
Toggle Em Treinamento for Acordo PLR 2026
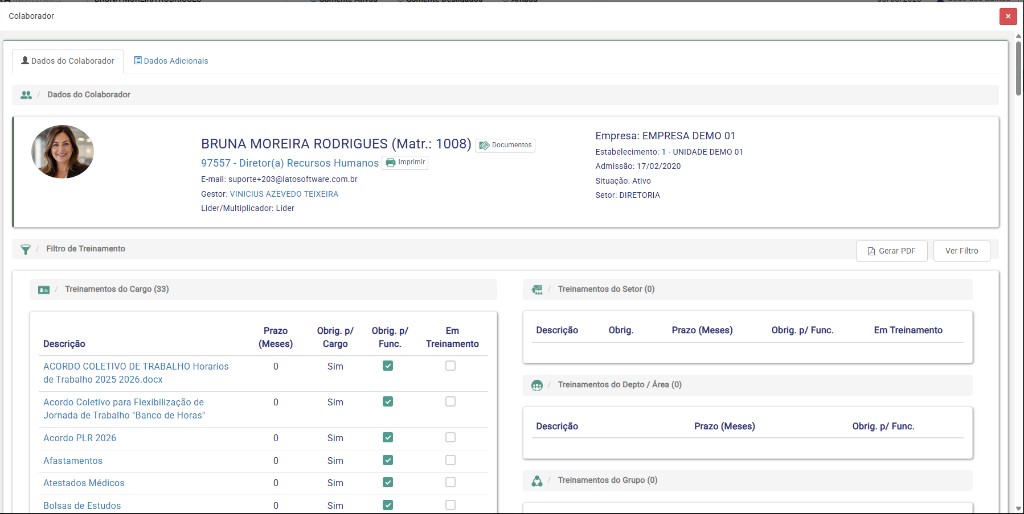451,438
